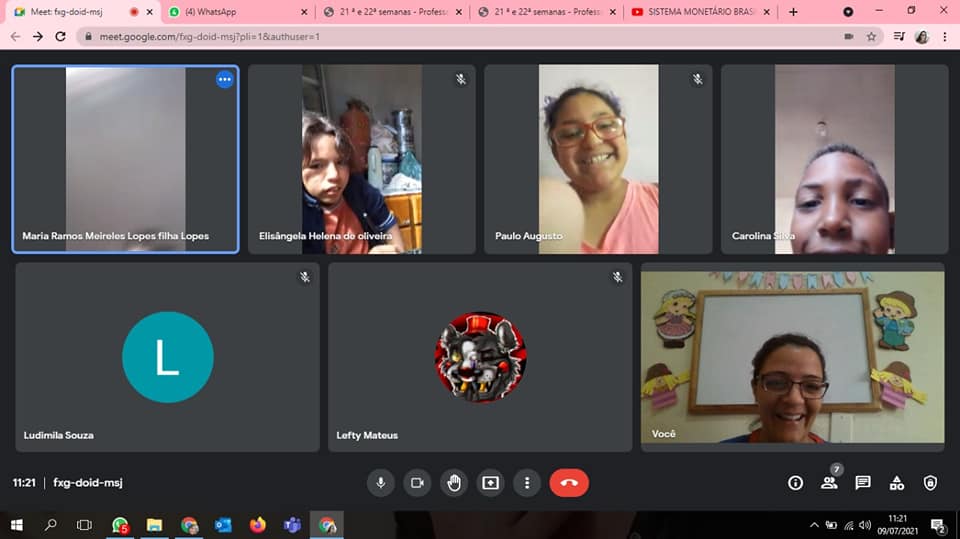Show the participants people panel
Image resolution: width=960 pixels, height=539 pixels.
(830, 483)
